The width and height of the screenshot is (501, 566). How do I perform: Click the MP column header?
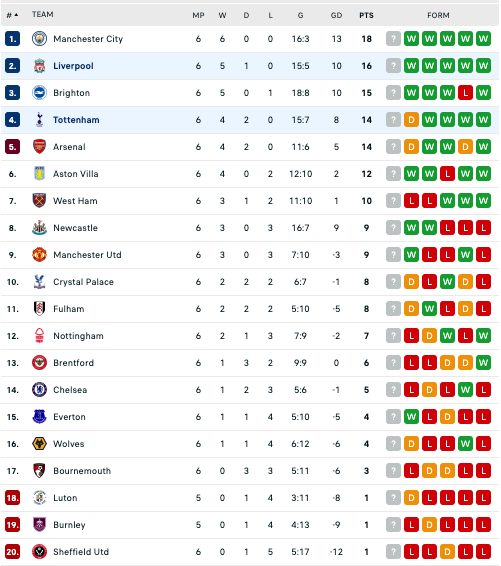coord(198,15)
